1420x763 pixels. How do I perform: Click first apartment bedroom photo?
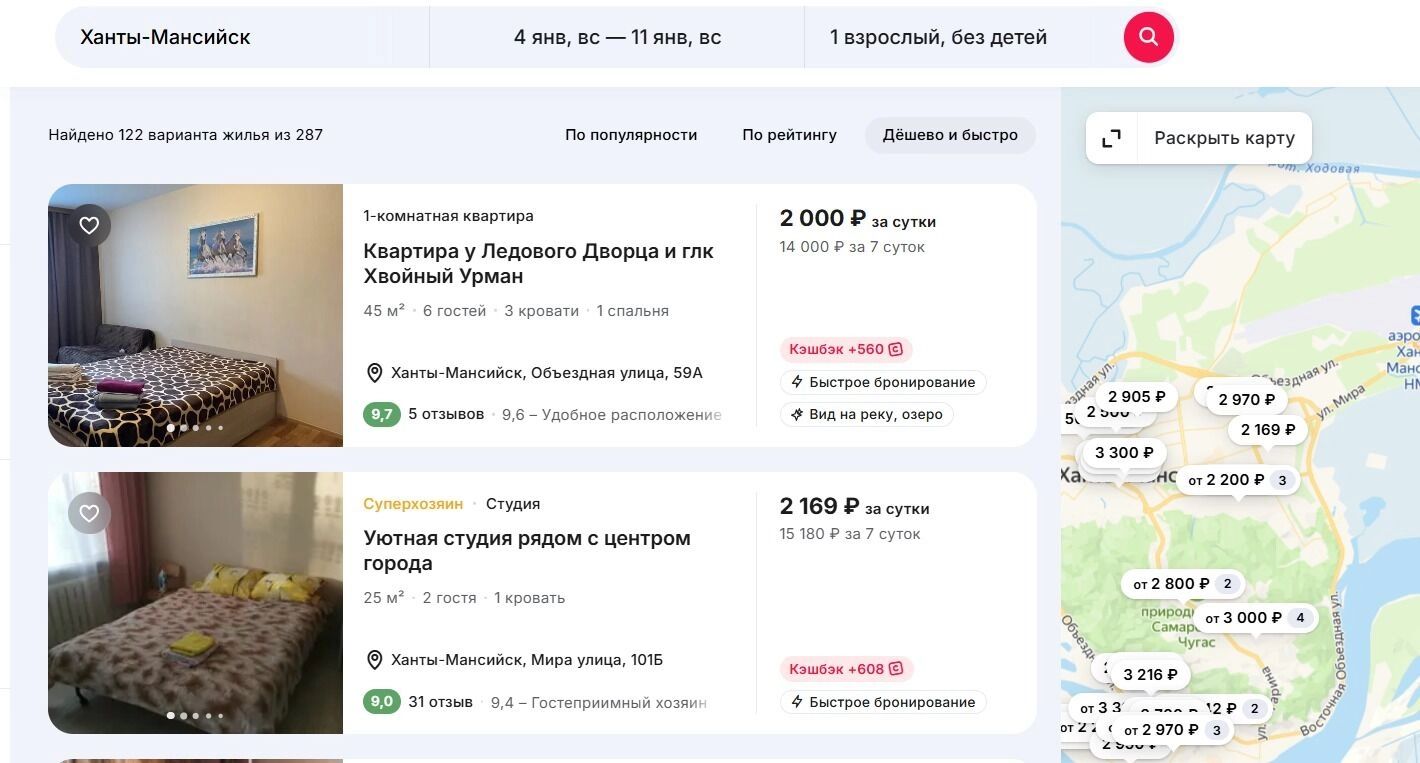tap(195, 315)
